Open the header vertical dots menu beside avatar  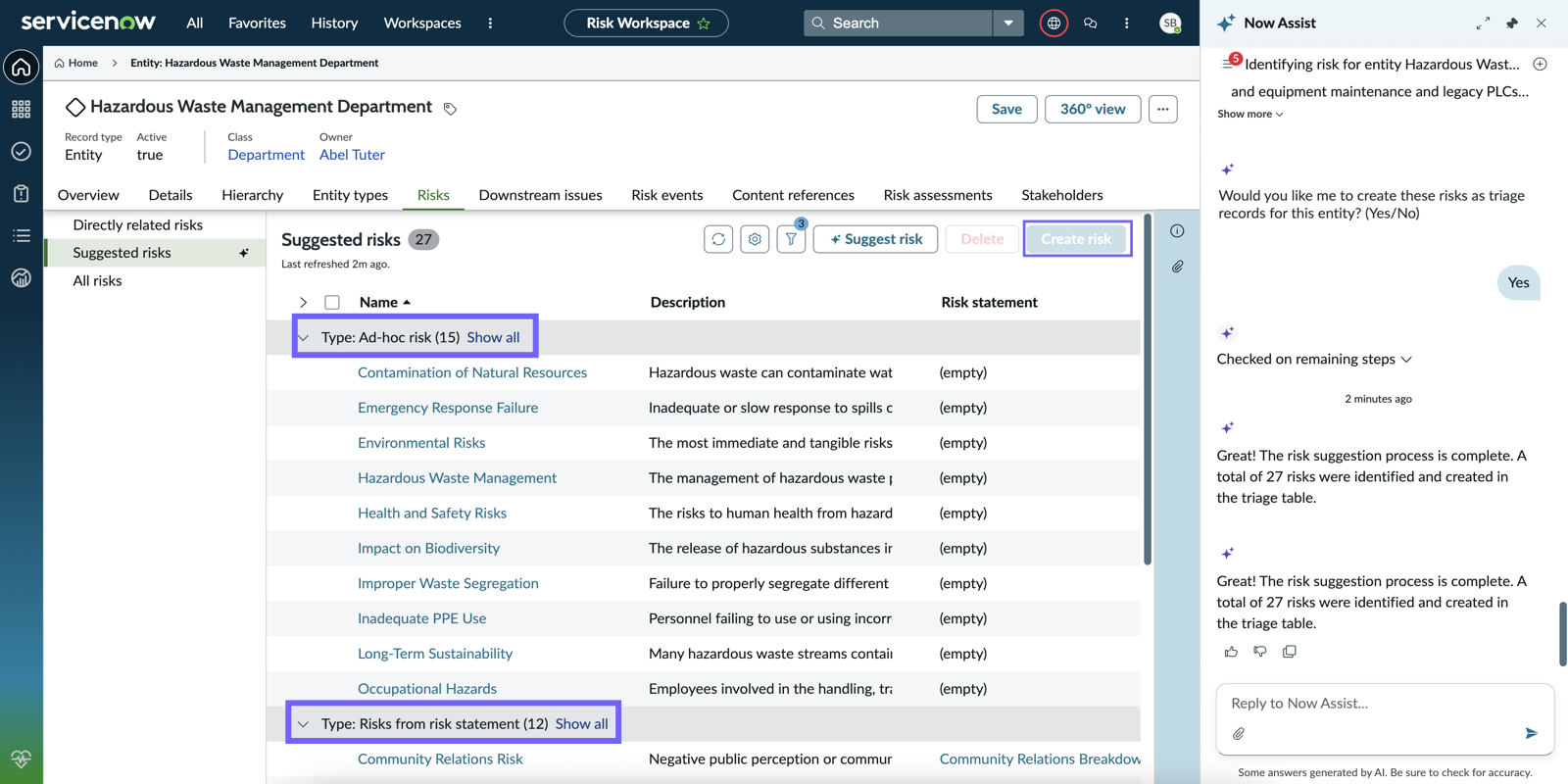coord(1126,23)
